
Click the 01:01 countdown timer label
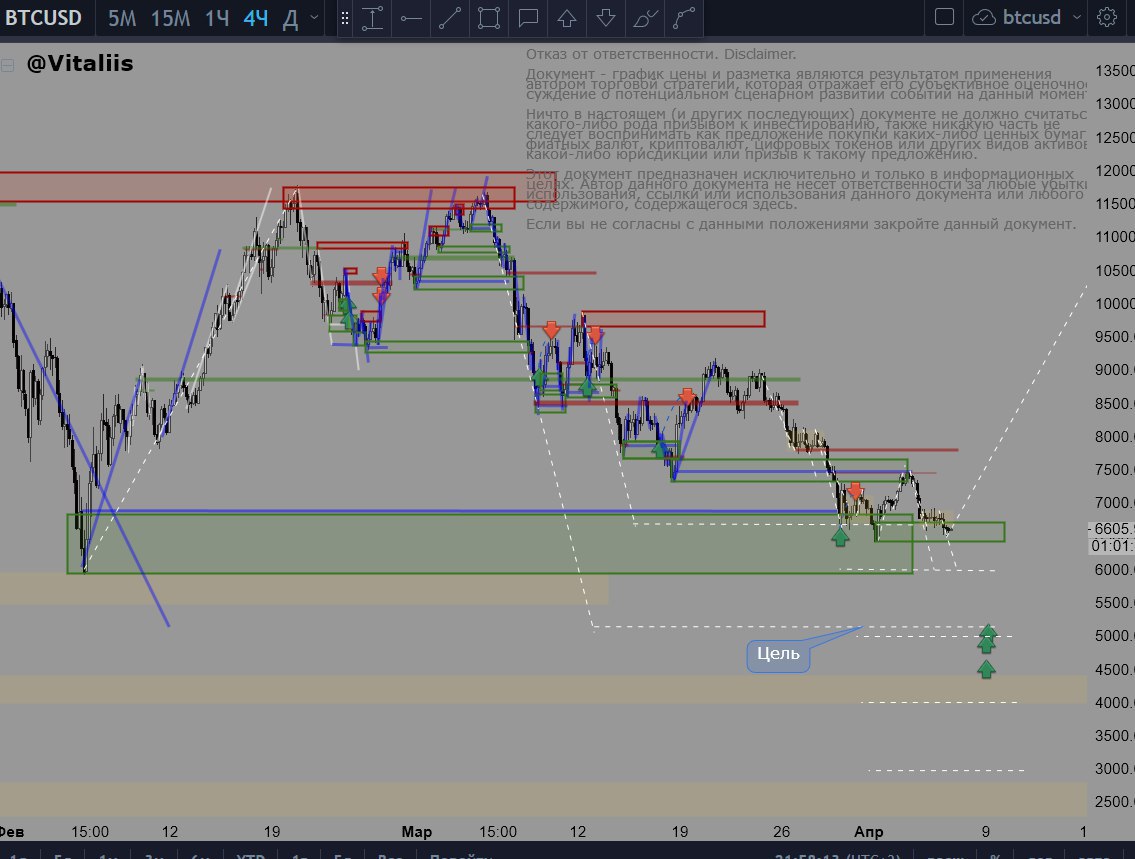(1112, 546)
